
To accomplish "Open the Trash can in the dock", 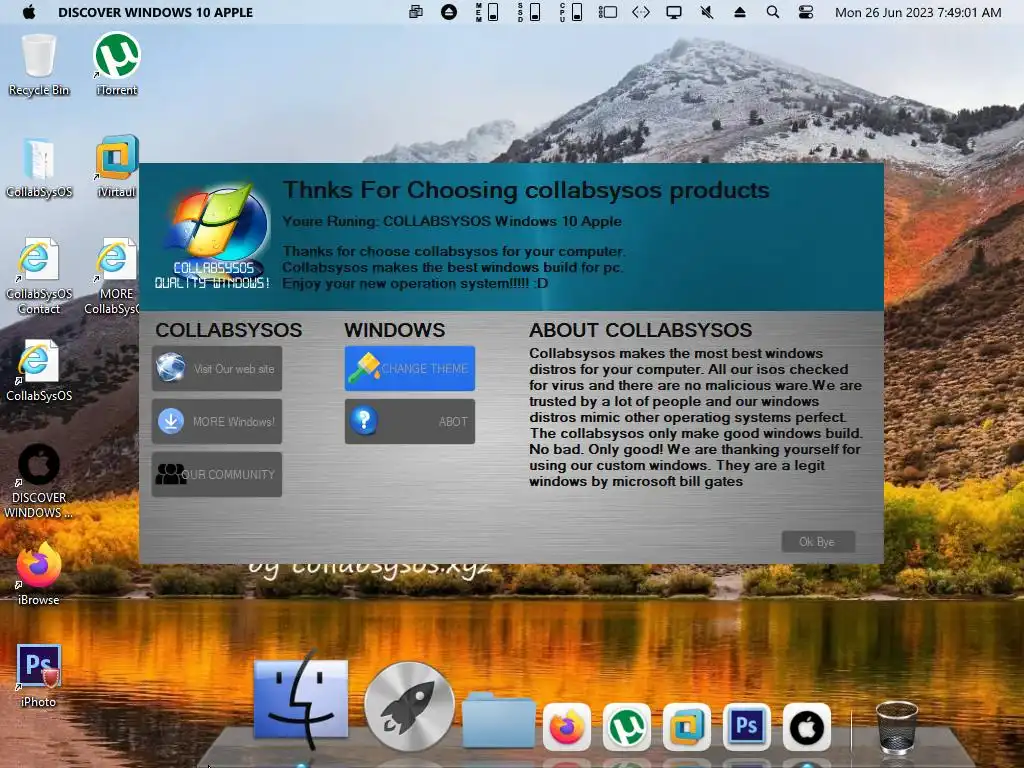I will coord(897,726).
